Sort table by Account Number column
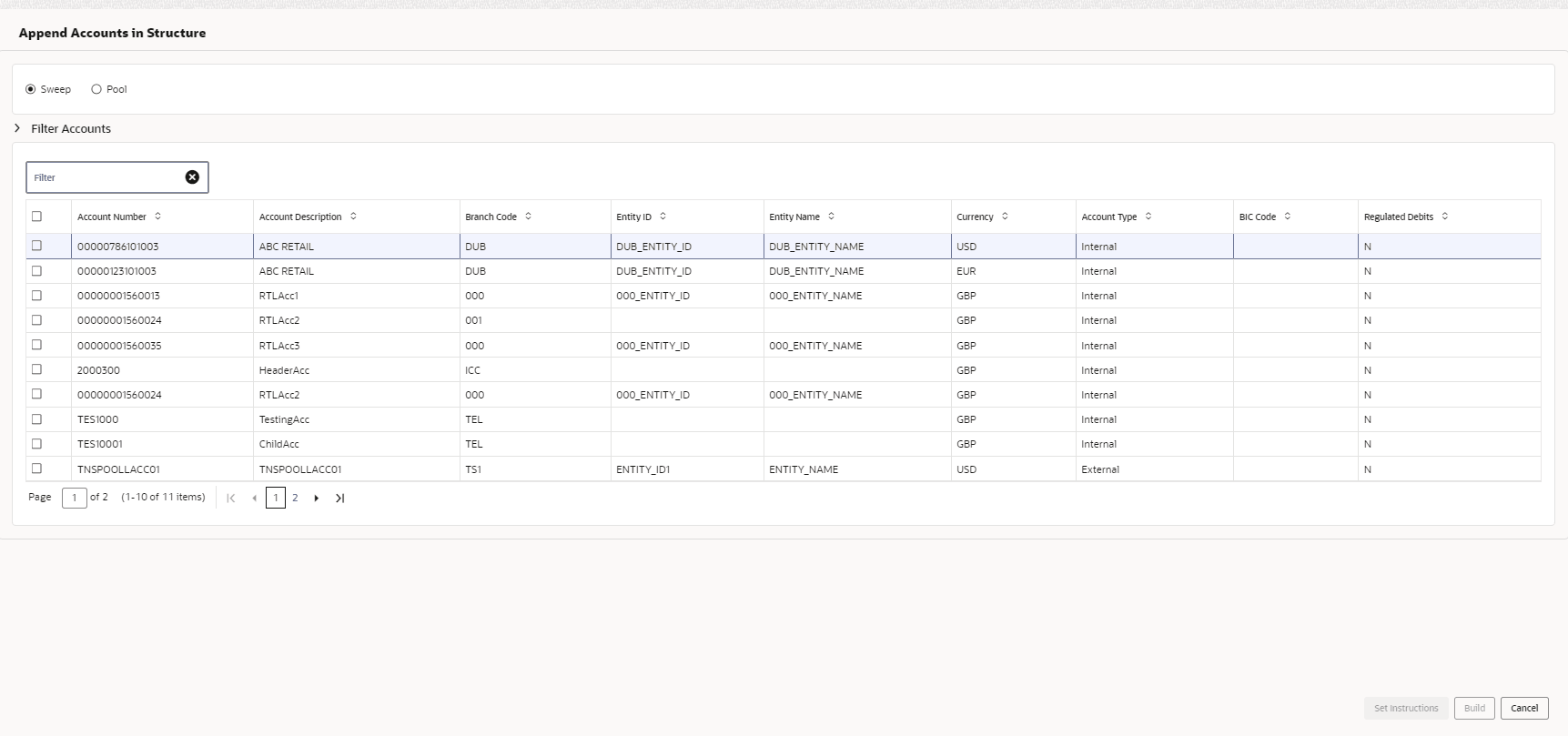1568x736 pixels. click(x=157, y=217)
